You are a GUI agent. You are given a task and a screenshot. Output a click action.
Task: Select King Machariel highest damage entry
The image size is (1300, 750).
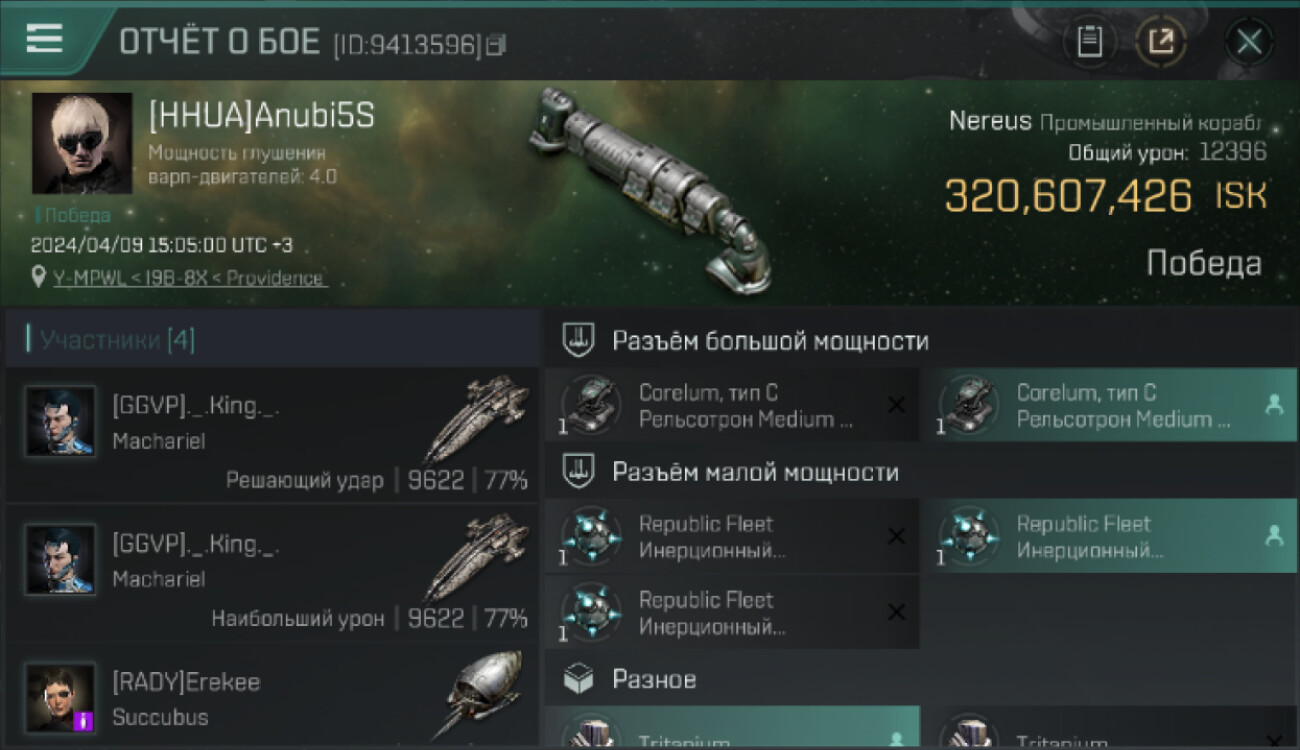272,572
